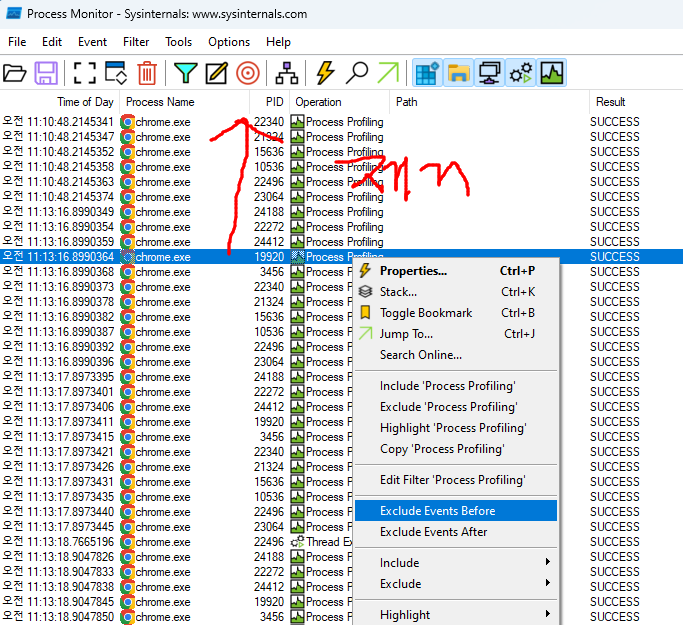Select the row with time 11:13:18.9047850
The image size is (683, 625).
coord(342,617)
